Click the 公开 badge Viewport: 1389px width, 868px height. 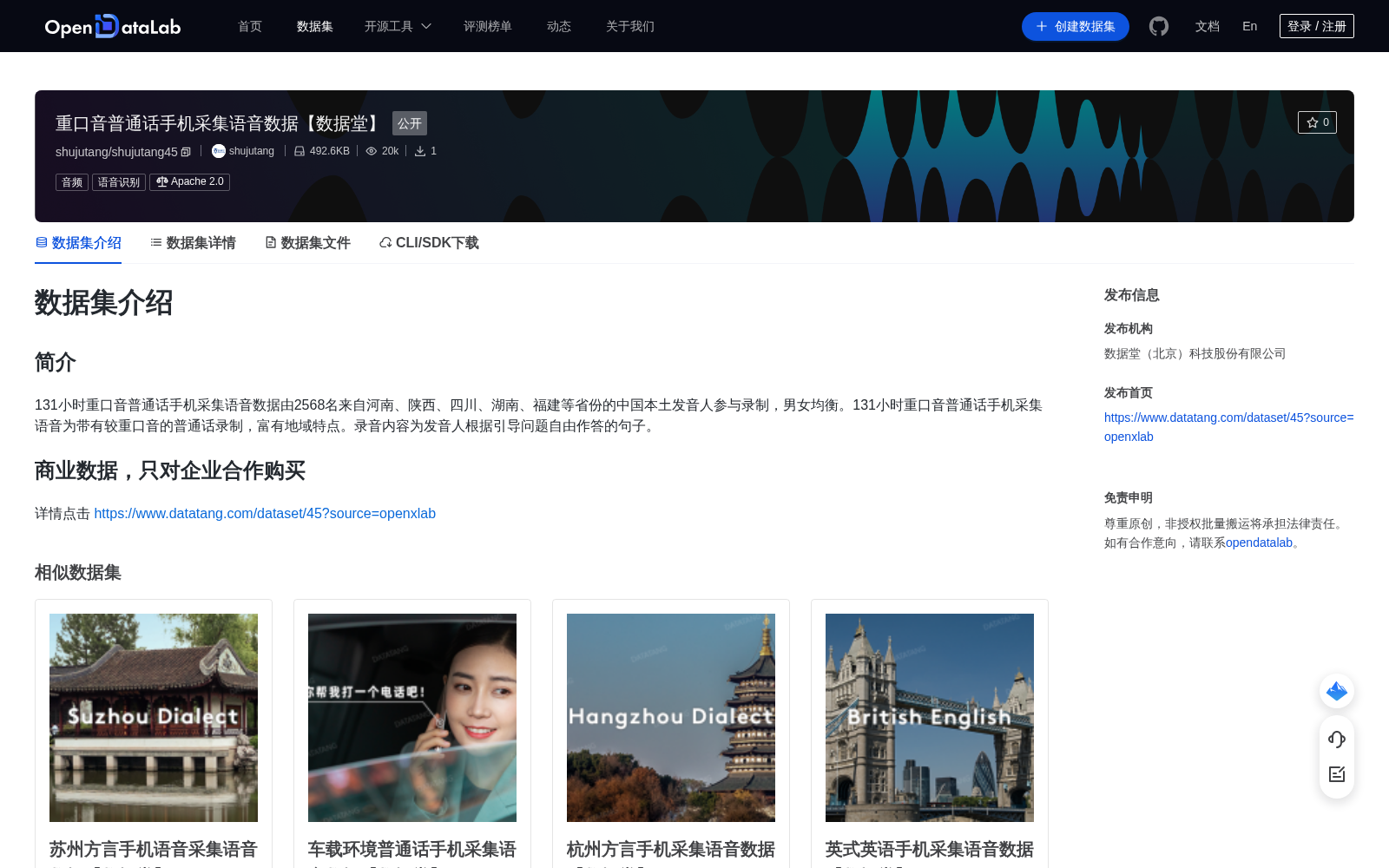click(x=410, y=123)
